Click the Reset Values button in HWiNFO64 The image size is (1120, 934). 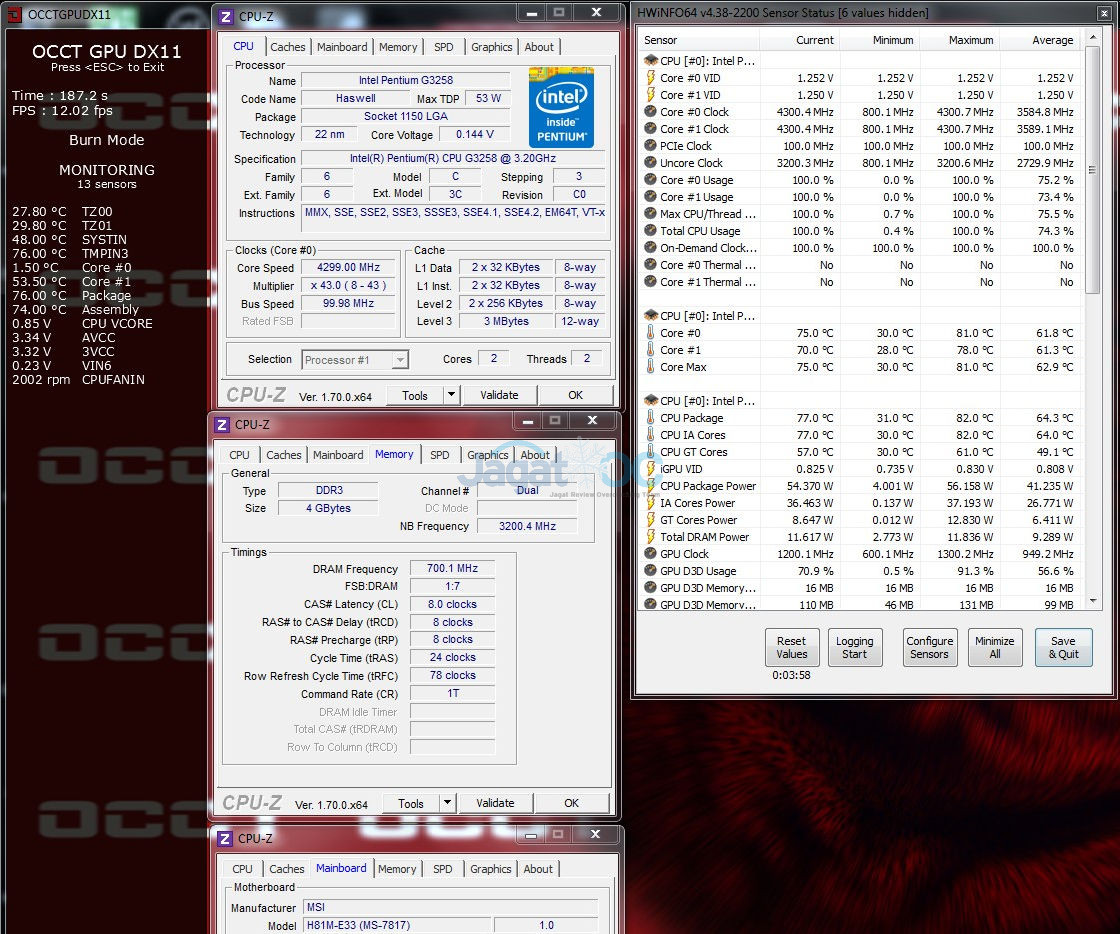(x=791, y=647)
